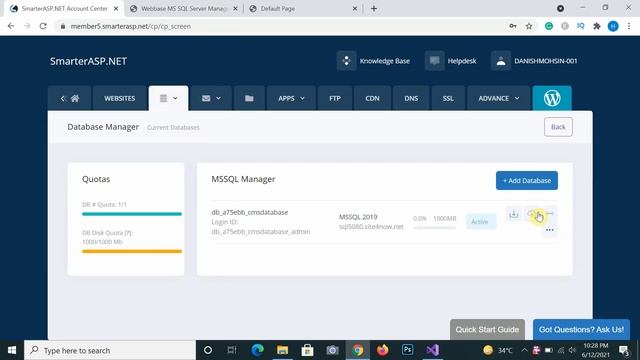Open the Chrome three-dot menu
Image resolution: width=640 pixels, height=360 pixels.
[629, 26]
